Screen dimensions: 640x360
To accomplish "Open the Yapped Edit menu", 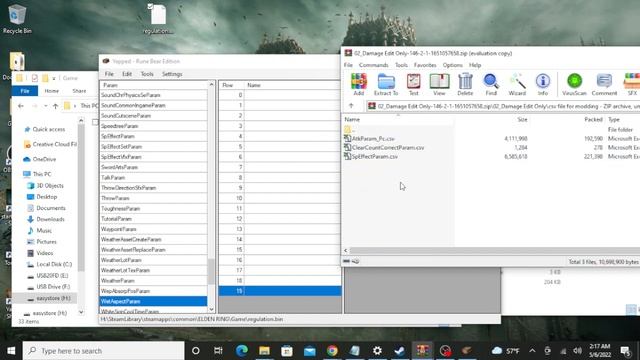I will 127,74.
